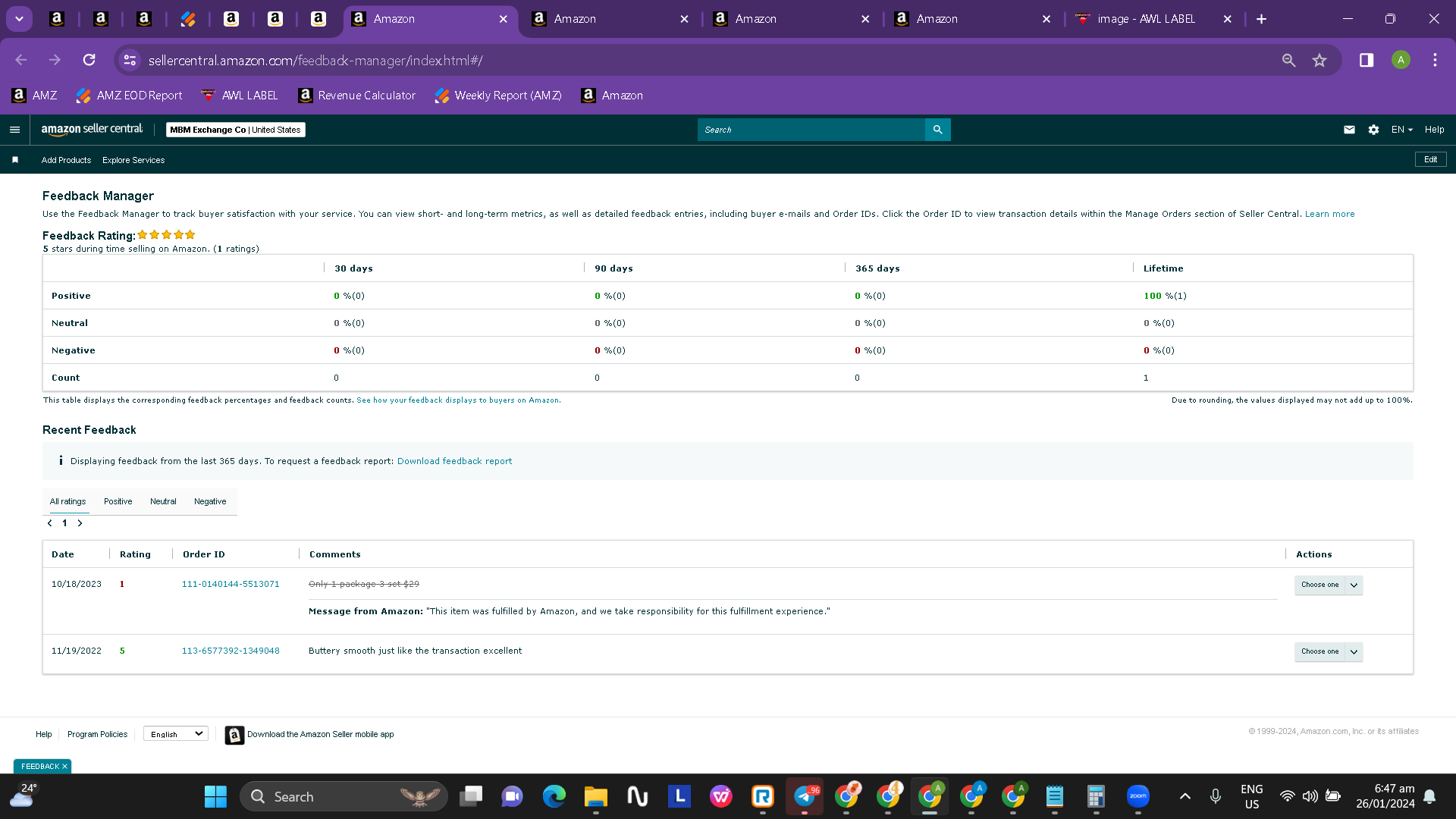Open the settings gear icon
The image size is (1456, 819).
point(1373,130)
